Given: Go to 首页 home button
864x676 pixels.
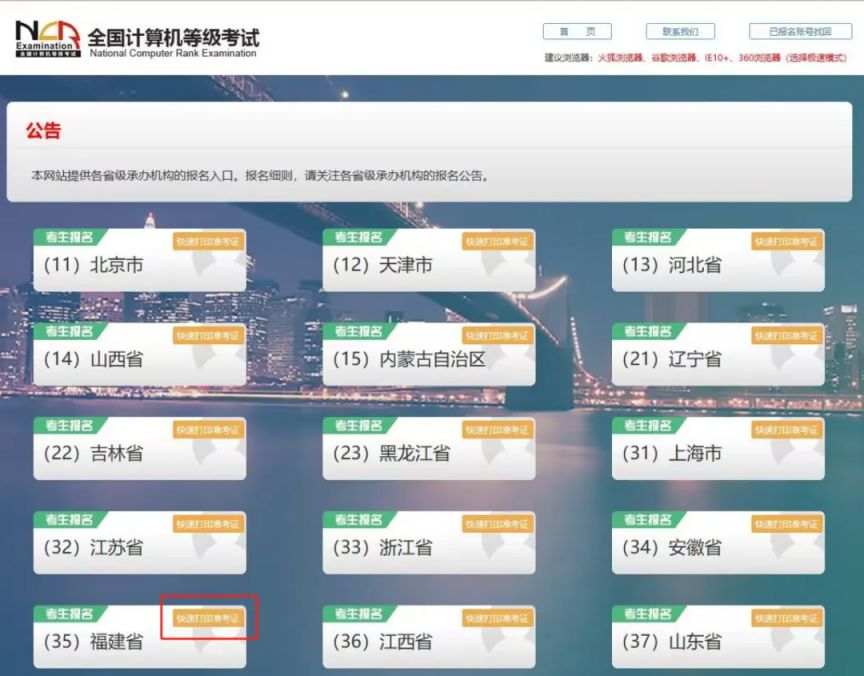Looking at the screenshot, I should coord(577,31).
